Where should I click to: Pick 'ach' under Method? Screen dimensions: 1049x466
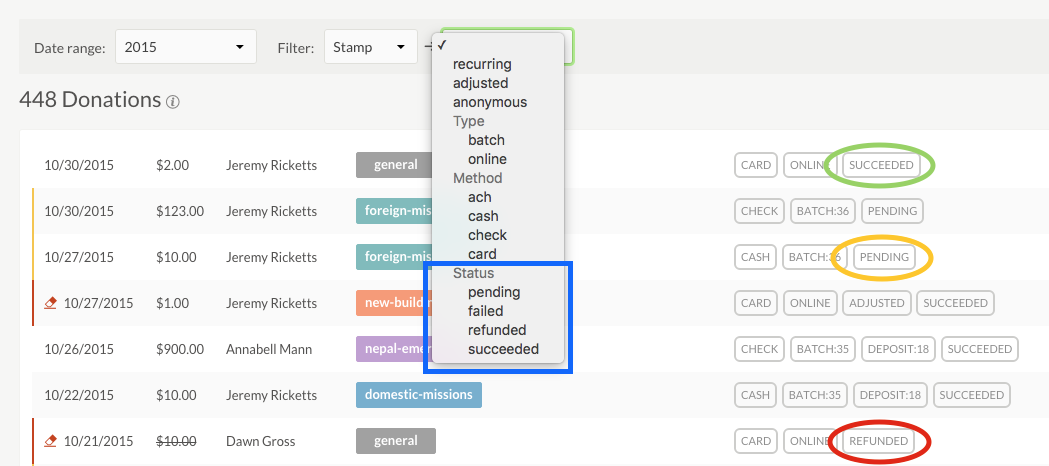click(x=479, y=197)
